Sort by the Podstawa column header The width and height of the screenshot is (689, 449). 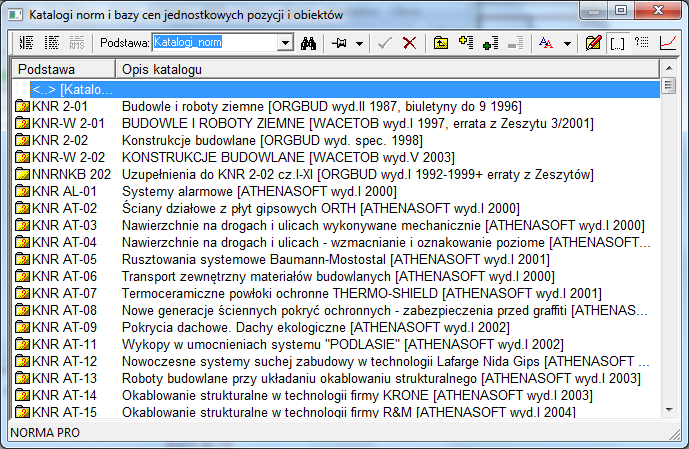[62, 69]
